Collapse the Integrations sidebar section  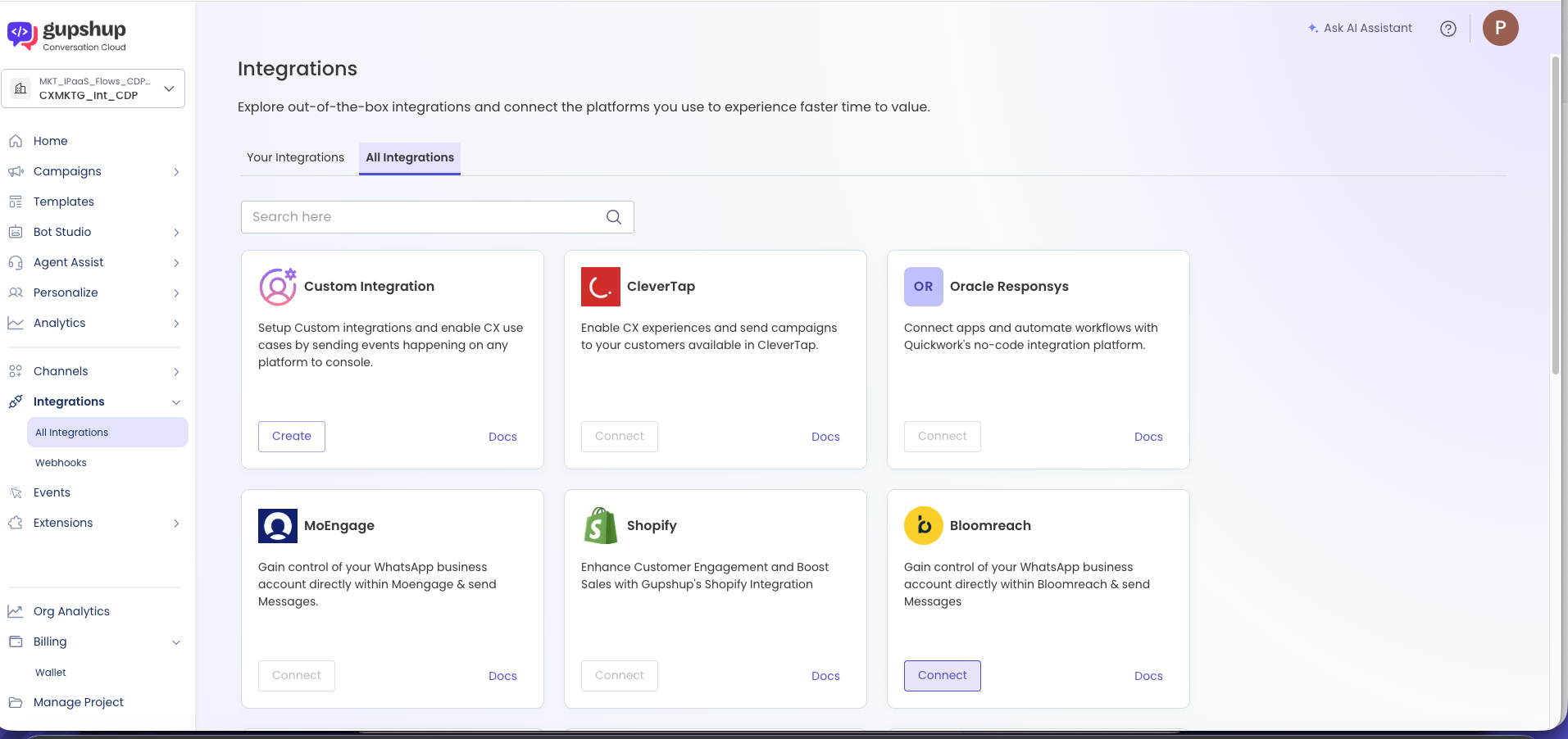coord(176,402)
